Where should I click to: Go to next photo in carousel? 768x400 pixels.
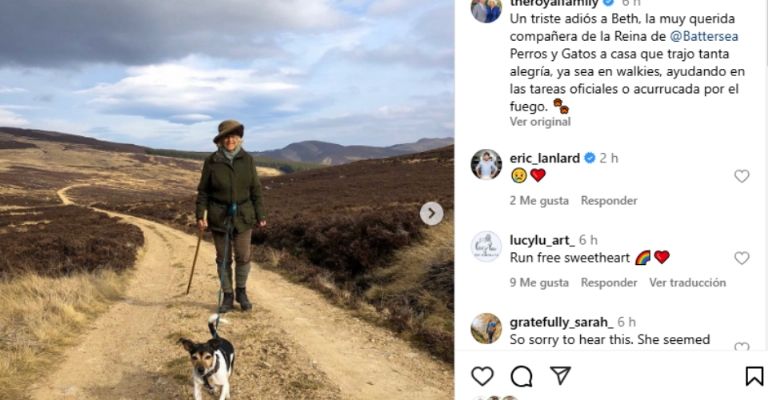coord(431,213)
